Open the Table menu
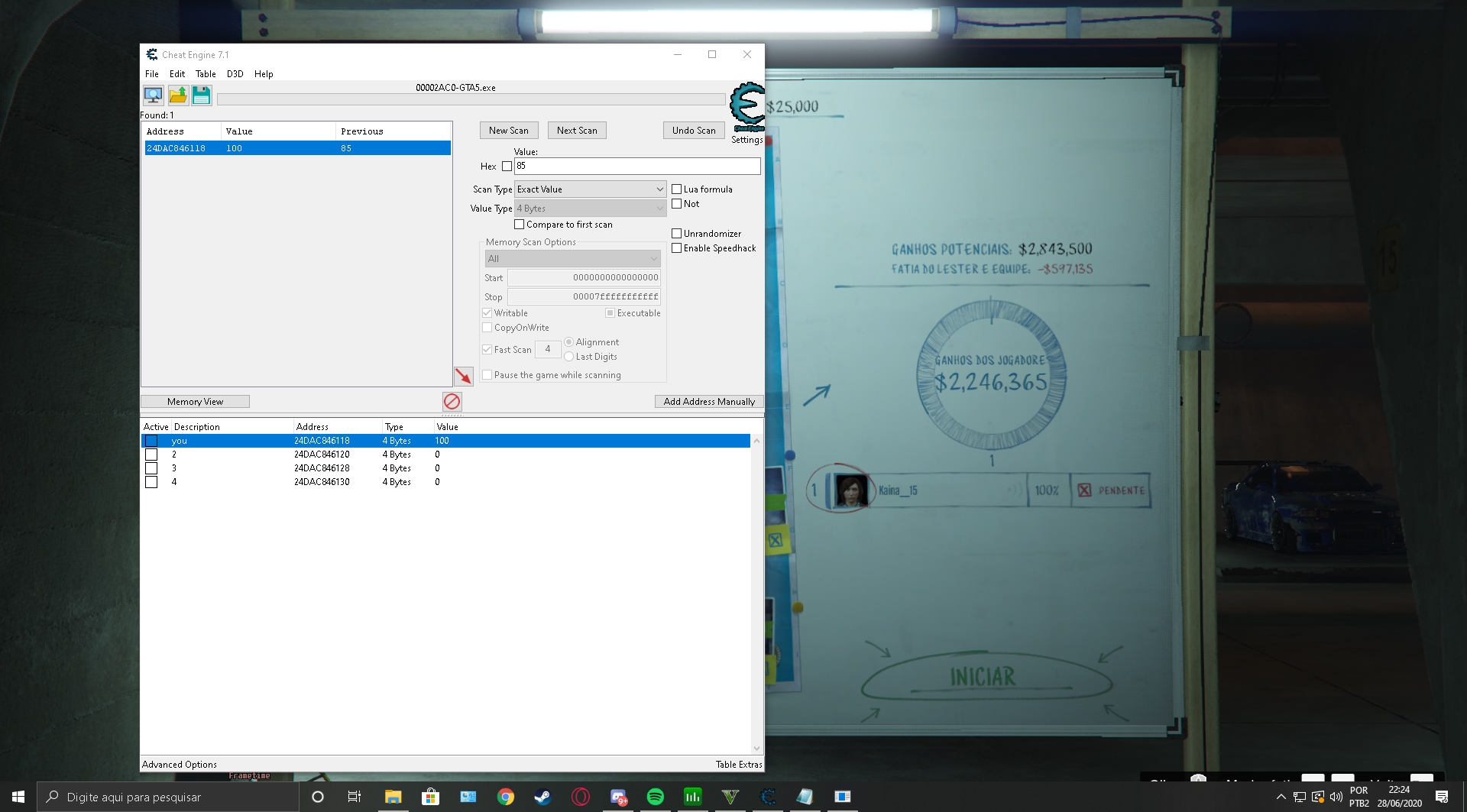Image resolution: width=1467 pixels, height=812 pixels. point(206,74)
